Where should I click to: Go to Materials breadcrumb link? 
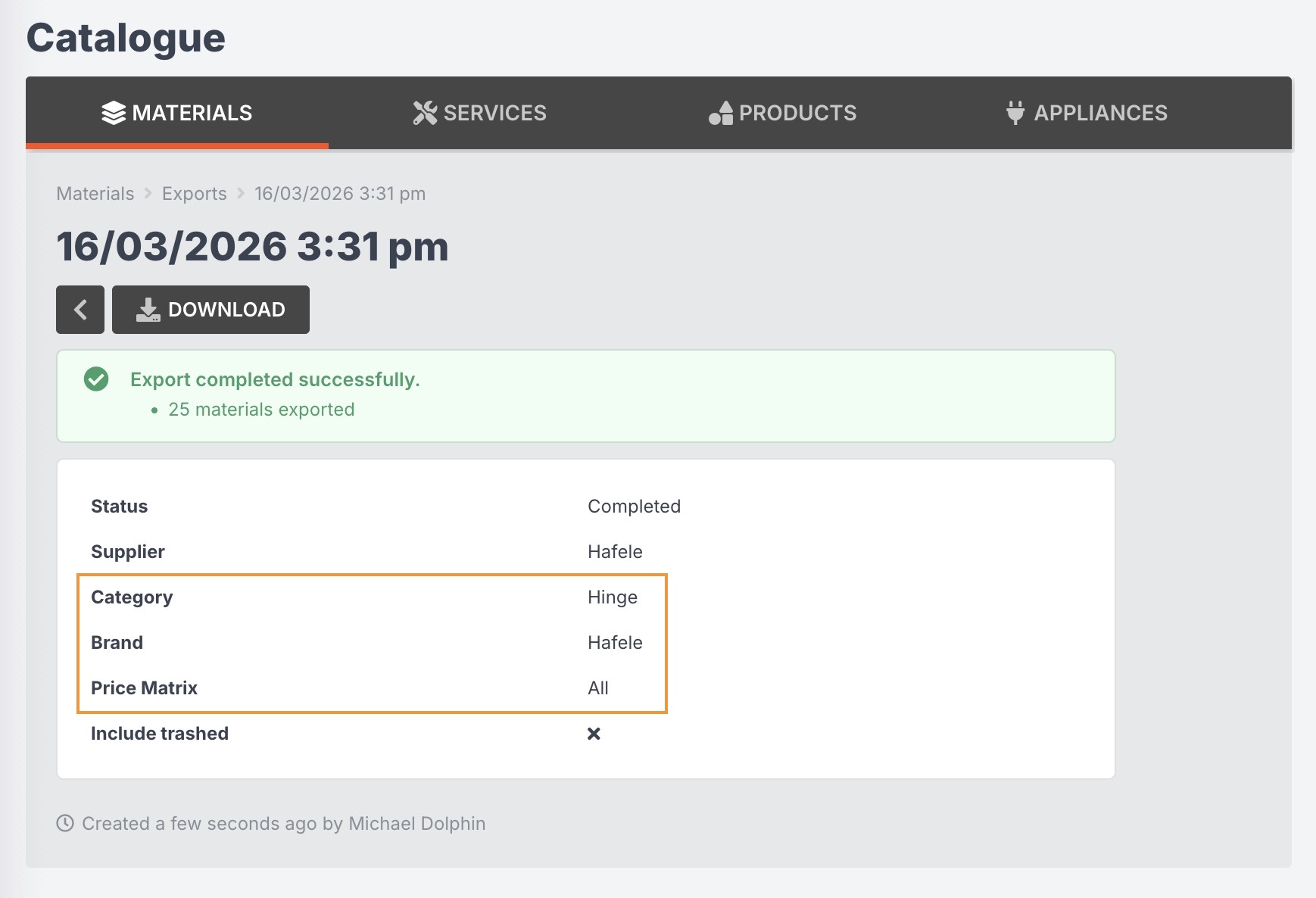pyautogui.click(x=95, y=194)
